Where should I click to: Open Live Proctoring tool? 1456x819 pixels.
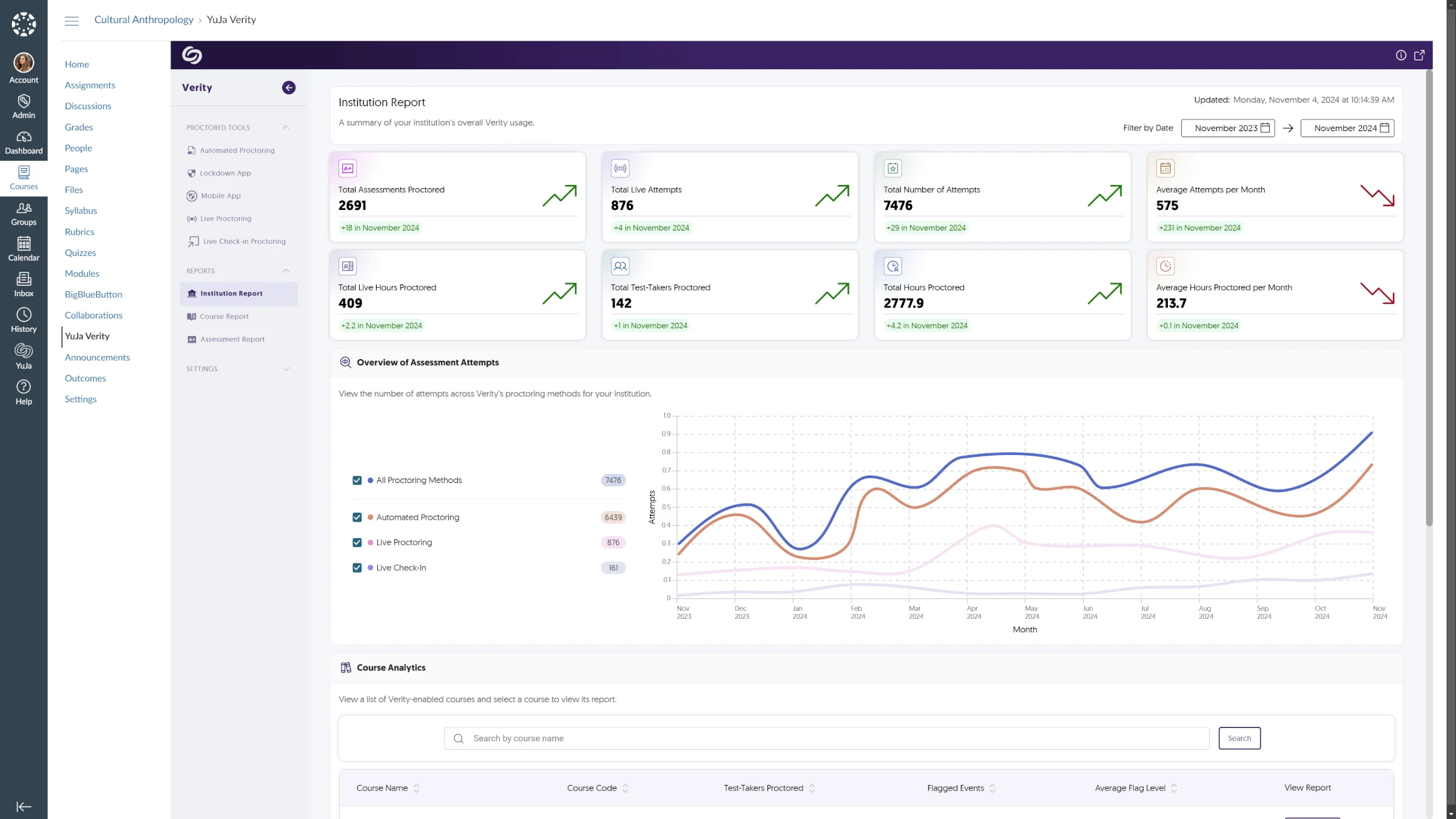click(x=219, y=218)
